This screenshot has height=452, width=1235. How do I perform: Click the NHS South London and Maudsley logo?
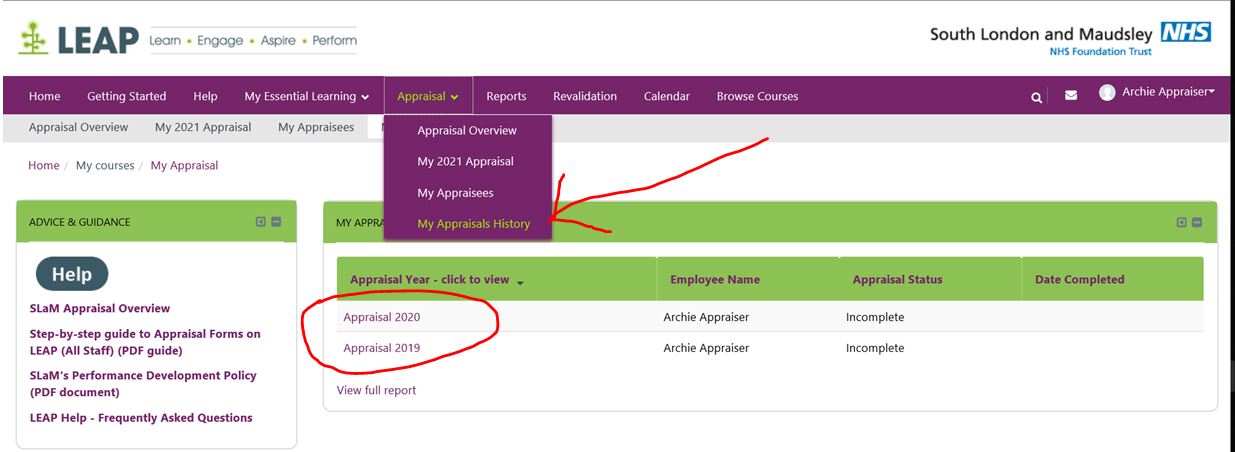tap(1071, 39)
